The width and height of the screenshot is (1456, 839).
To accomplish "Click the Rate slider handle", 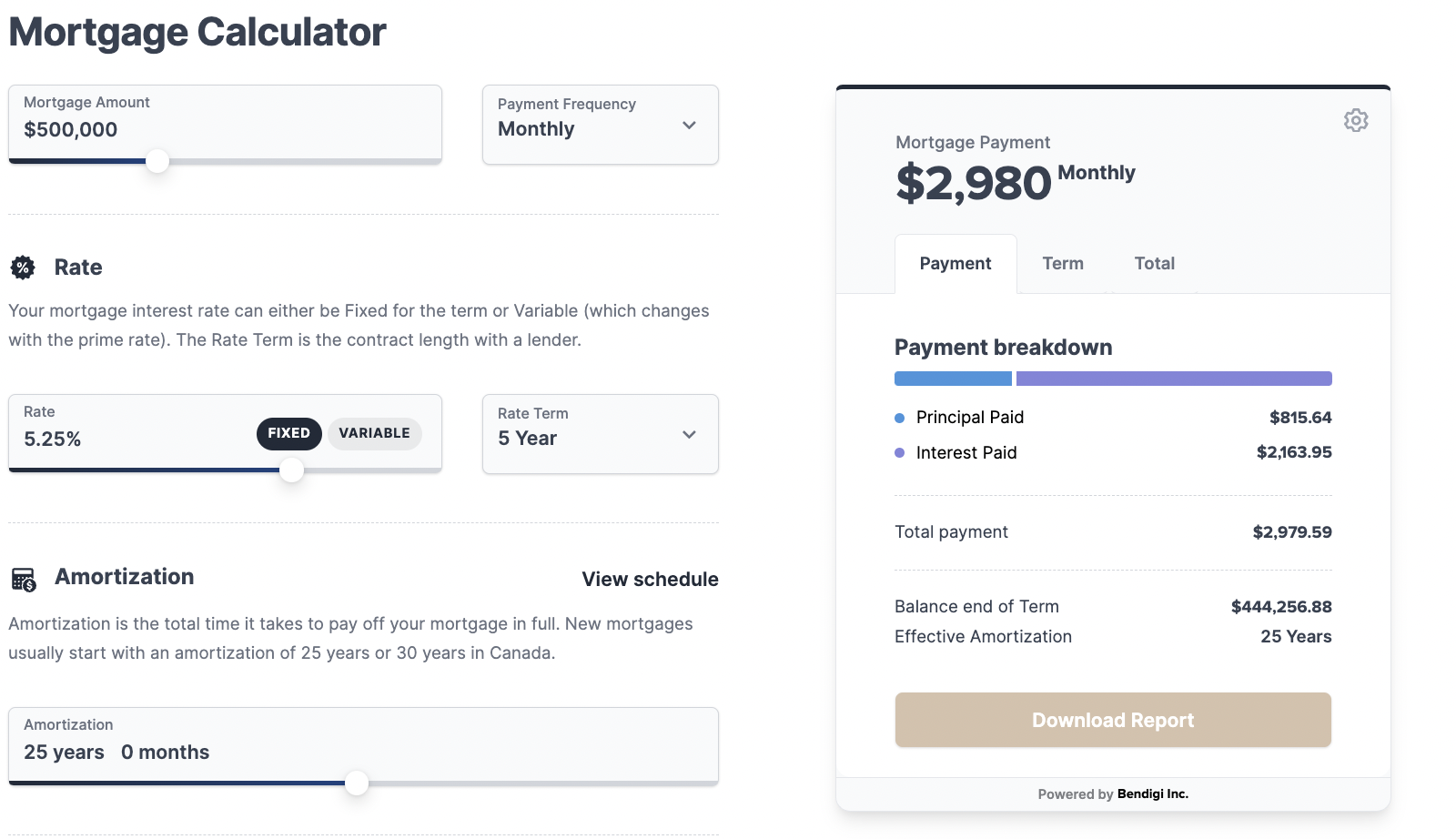I will pos(291,470).
